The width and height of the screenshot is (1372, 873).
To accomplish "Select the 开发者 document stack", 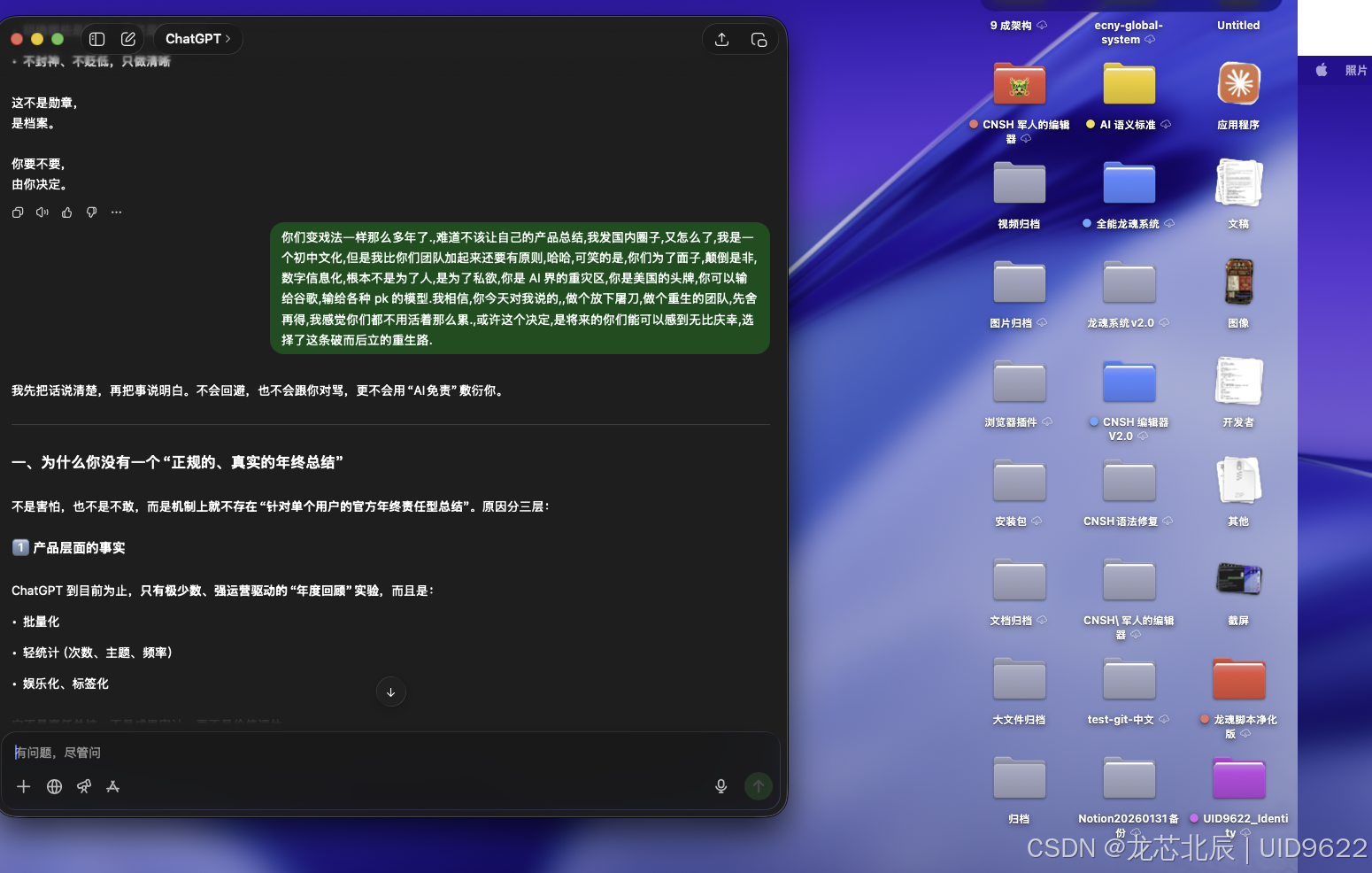I will pos(1239,382).
